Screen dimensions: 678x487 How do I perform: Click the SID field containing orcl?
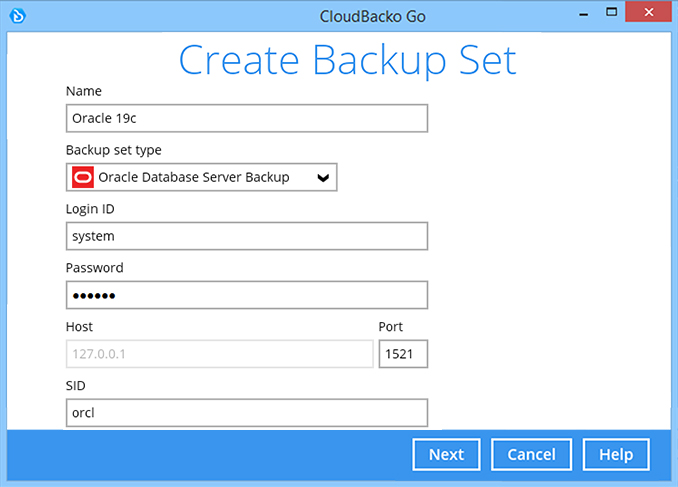pyautogui.click(x=247, y=413)
